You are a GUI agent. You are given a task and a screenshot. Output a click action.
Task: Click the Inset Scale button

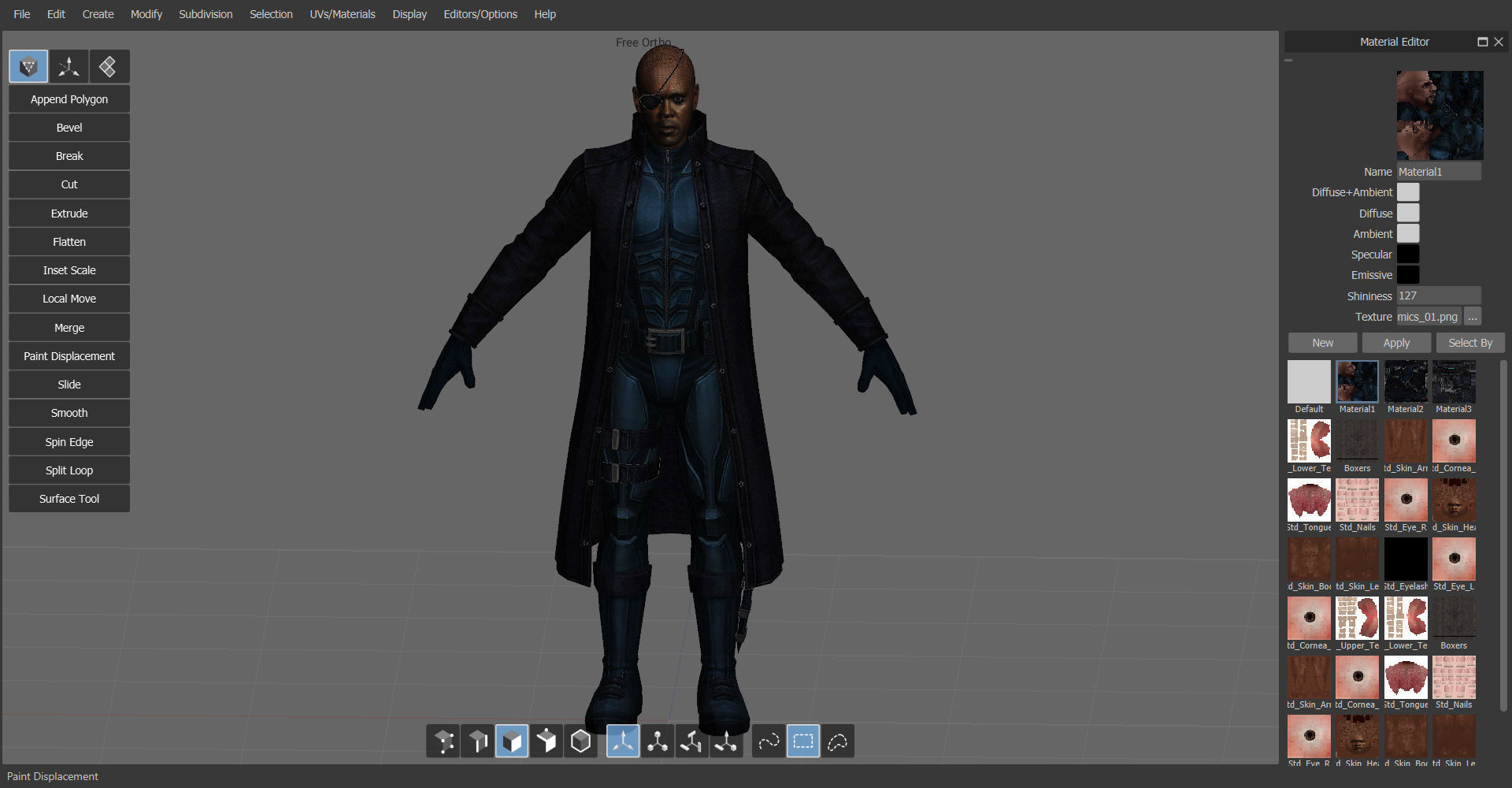pos(69,270)
